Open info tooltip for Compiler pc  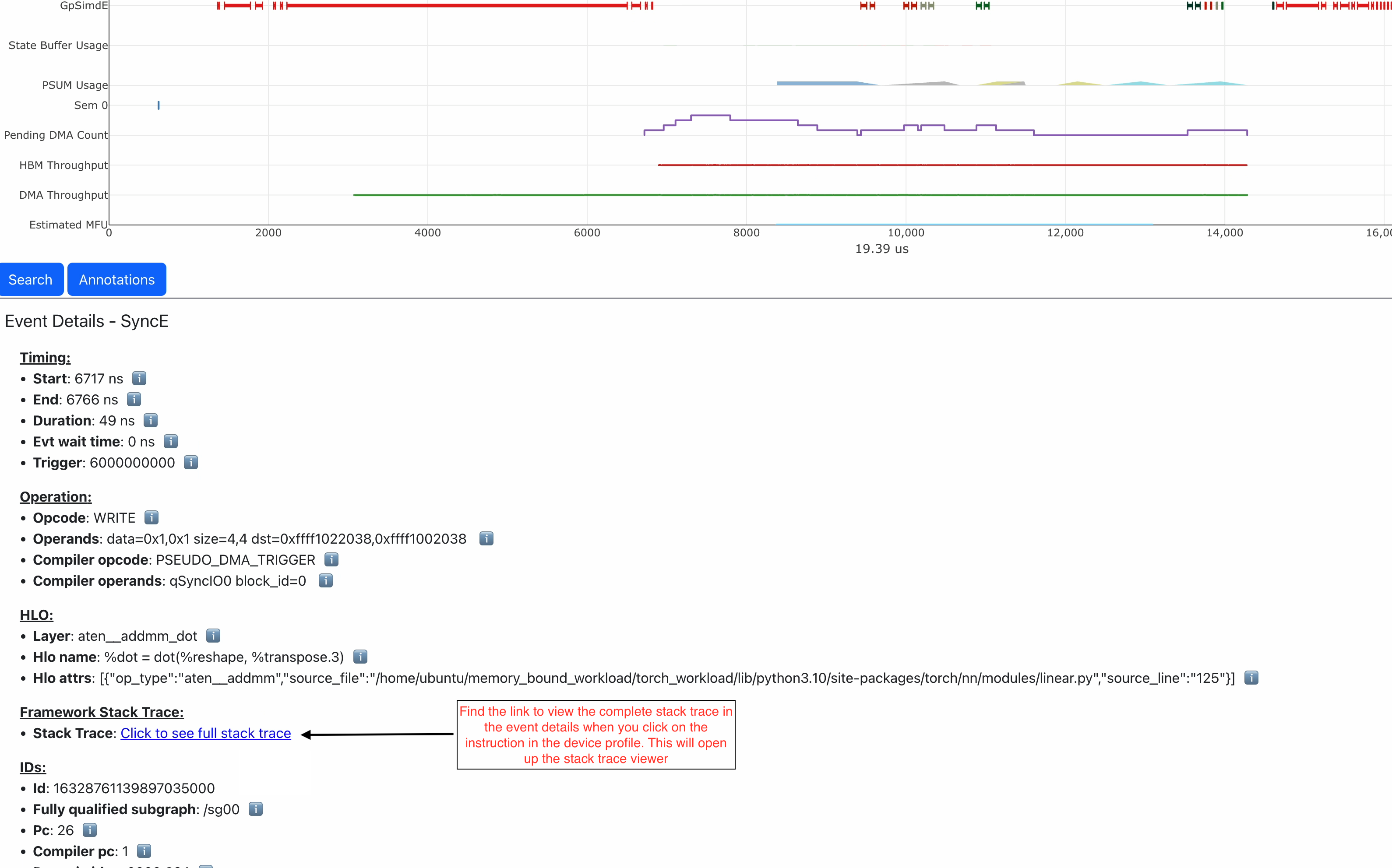(x=144, y=851)
